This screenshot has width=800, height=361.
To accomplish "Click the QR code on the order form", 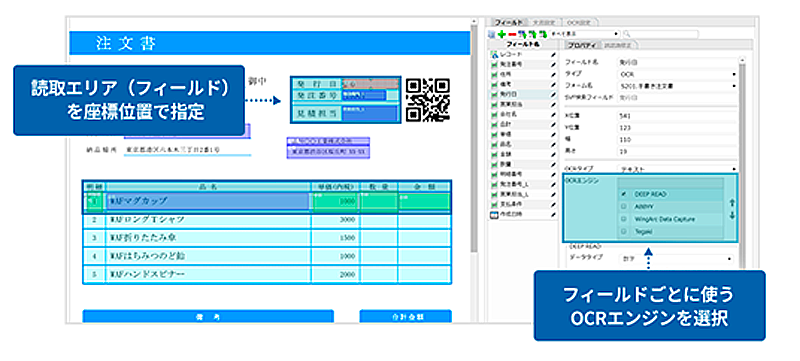I will [x=428, y=100].
